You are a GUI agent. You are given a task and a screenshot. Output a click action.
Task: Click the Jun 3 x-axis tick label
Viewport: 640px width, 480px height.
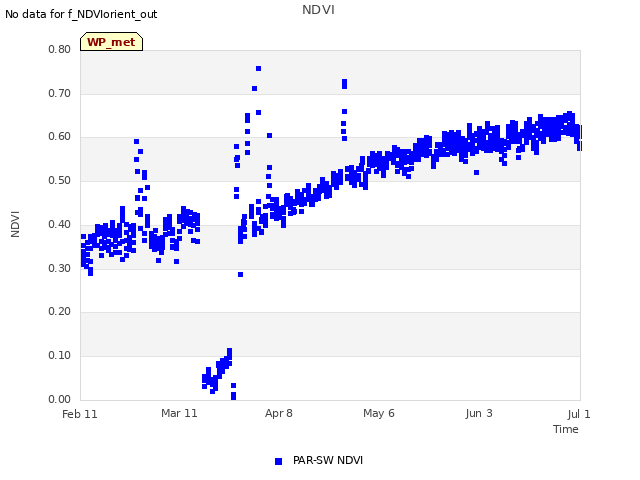tap(479, 413)
